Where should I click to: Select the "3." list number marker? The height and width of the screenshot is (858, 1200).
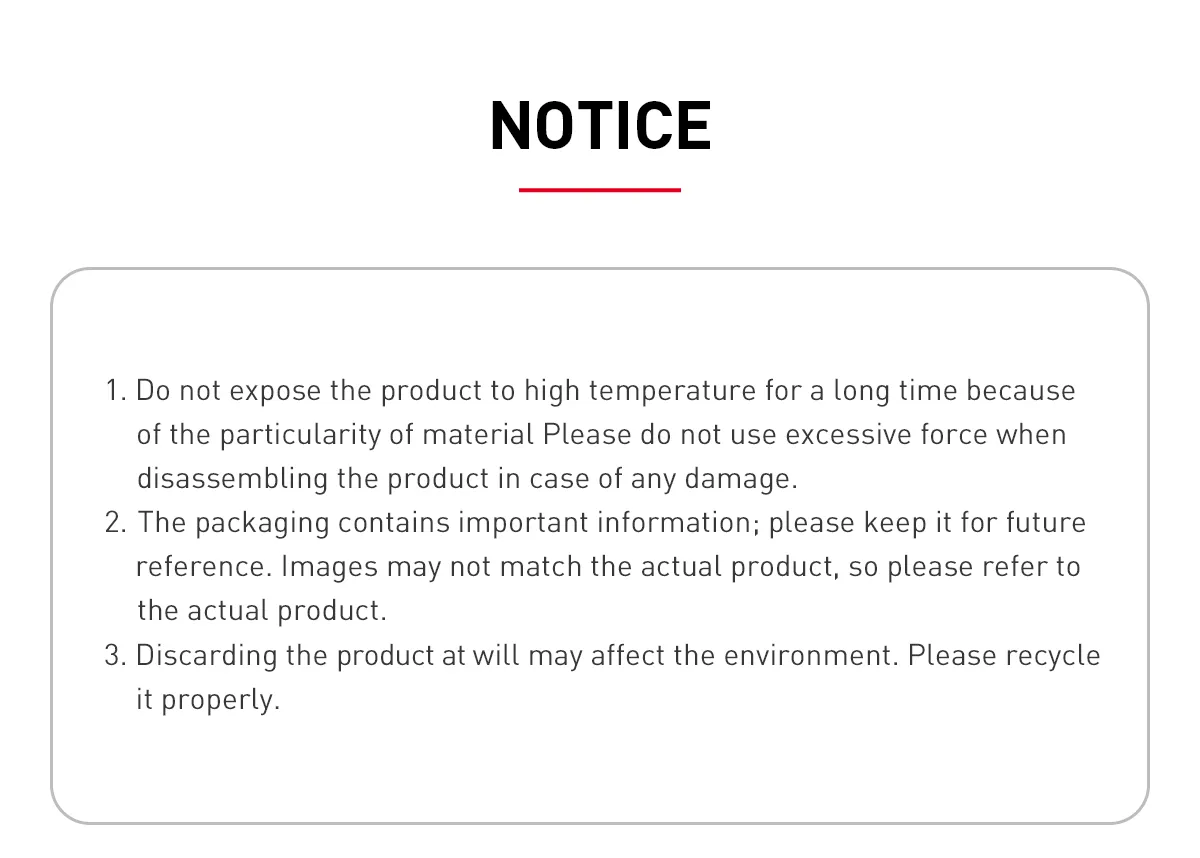point(115,655)
